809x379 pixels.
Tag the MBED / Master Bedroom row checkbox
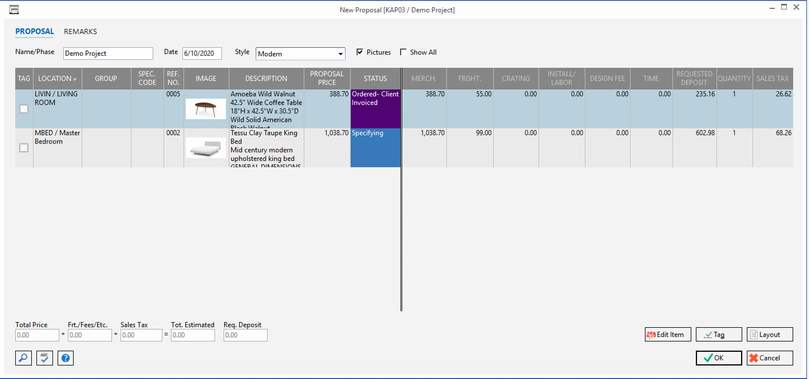pyautogui.click(x=24, y=148)
